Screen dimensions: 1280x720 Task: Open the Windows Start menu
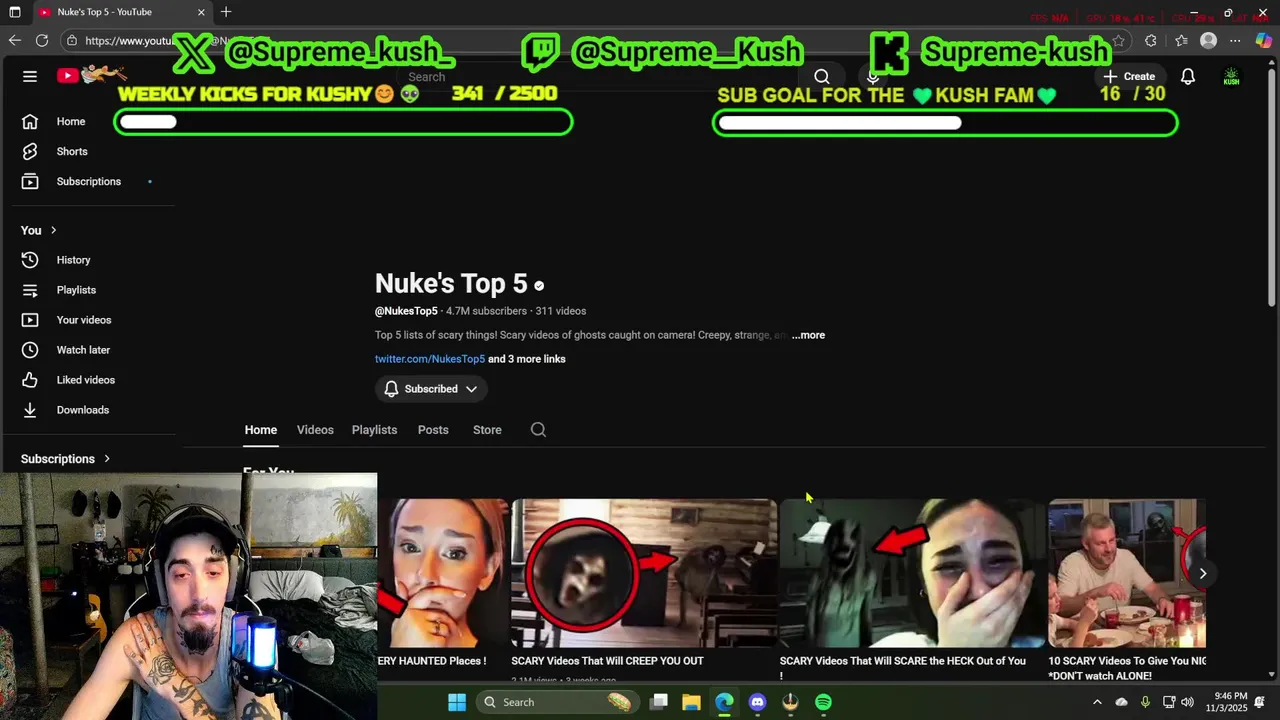457,702
